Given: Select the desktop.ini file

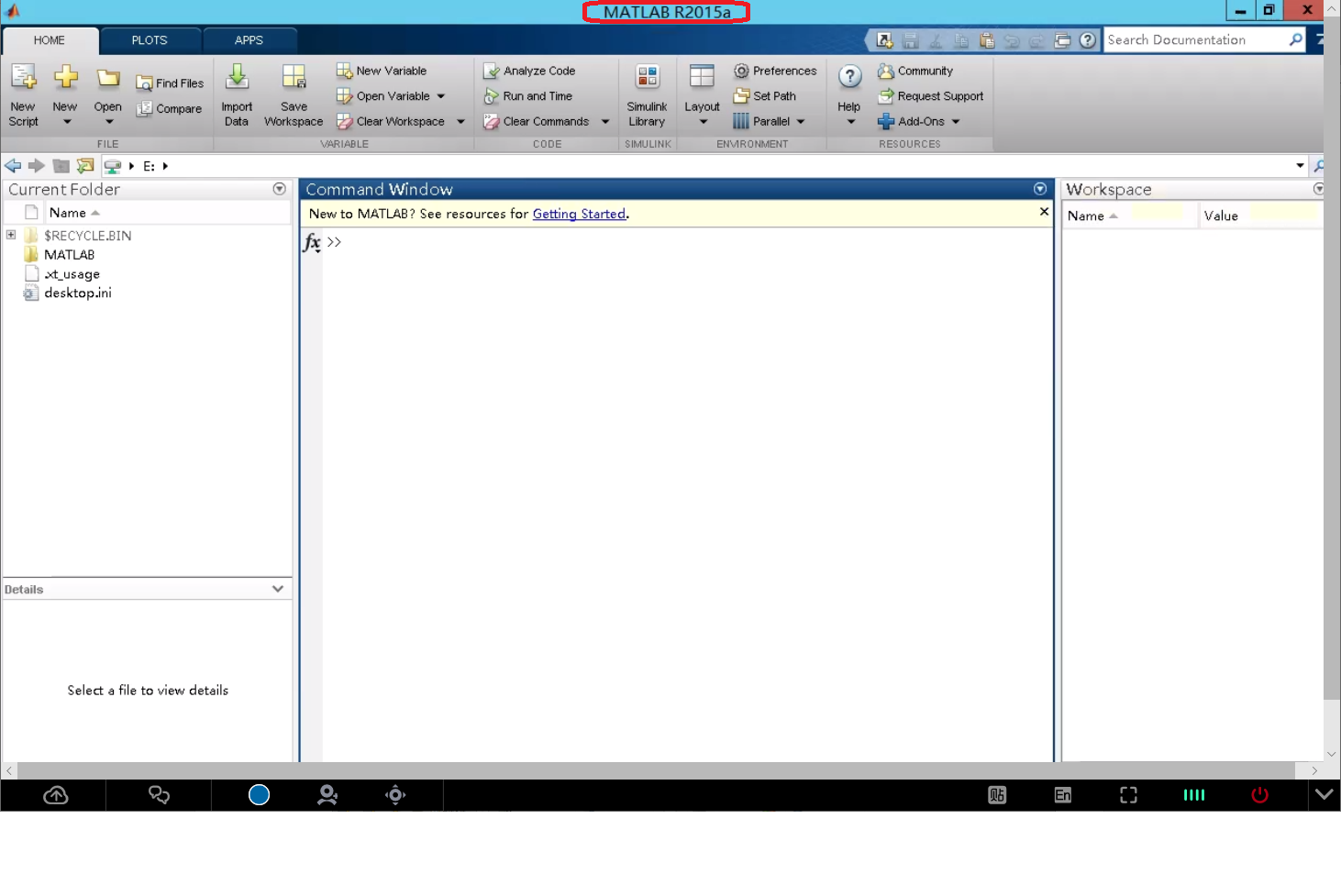Looking at the screenshot, I should click(x=78, y=293).
